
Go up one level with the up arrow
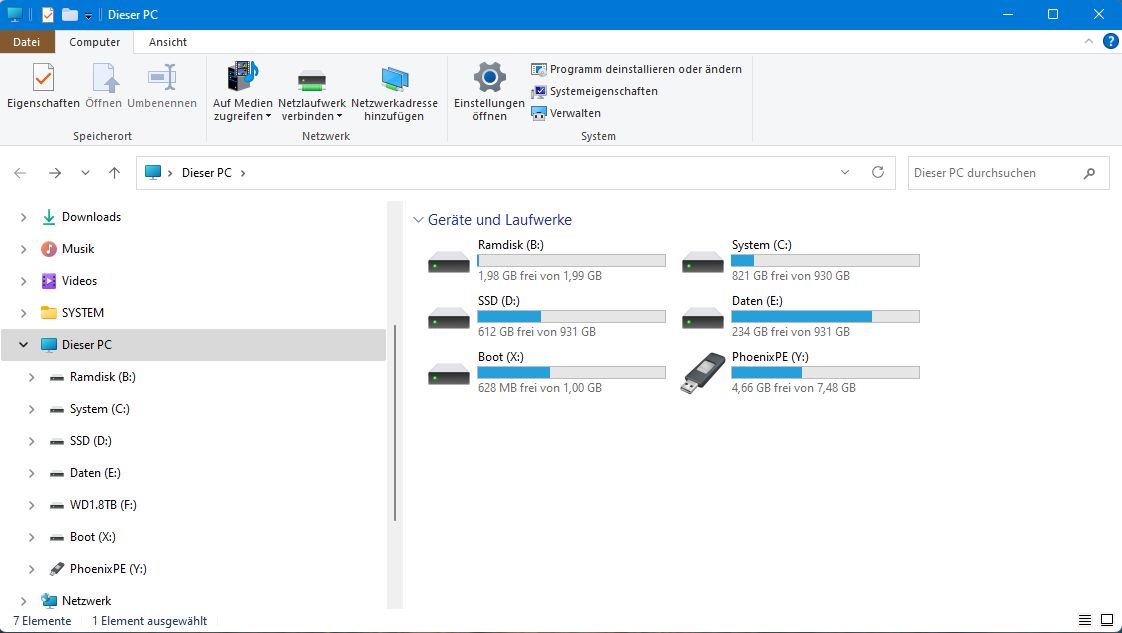coord(114,173)
